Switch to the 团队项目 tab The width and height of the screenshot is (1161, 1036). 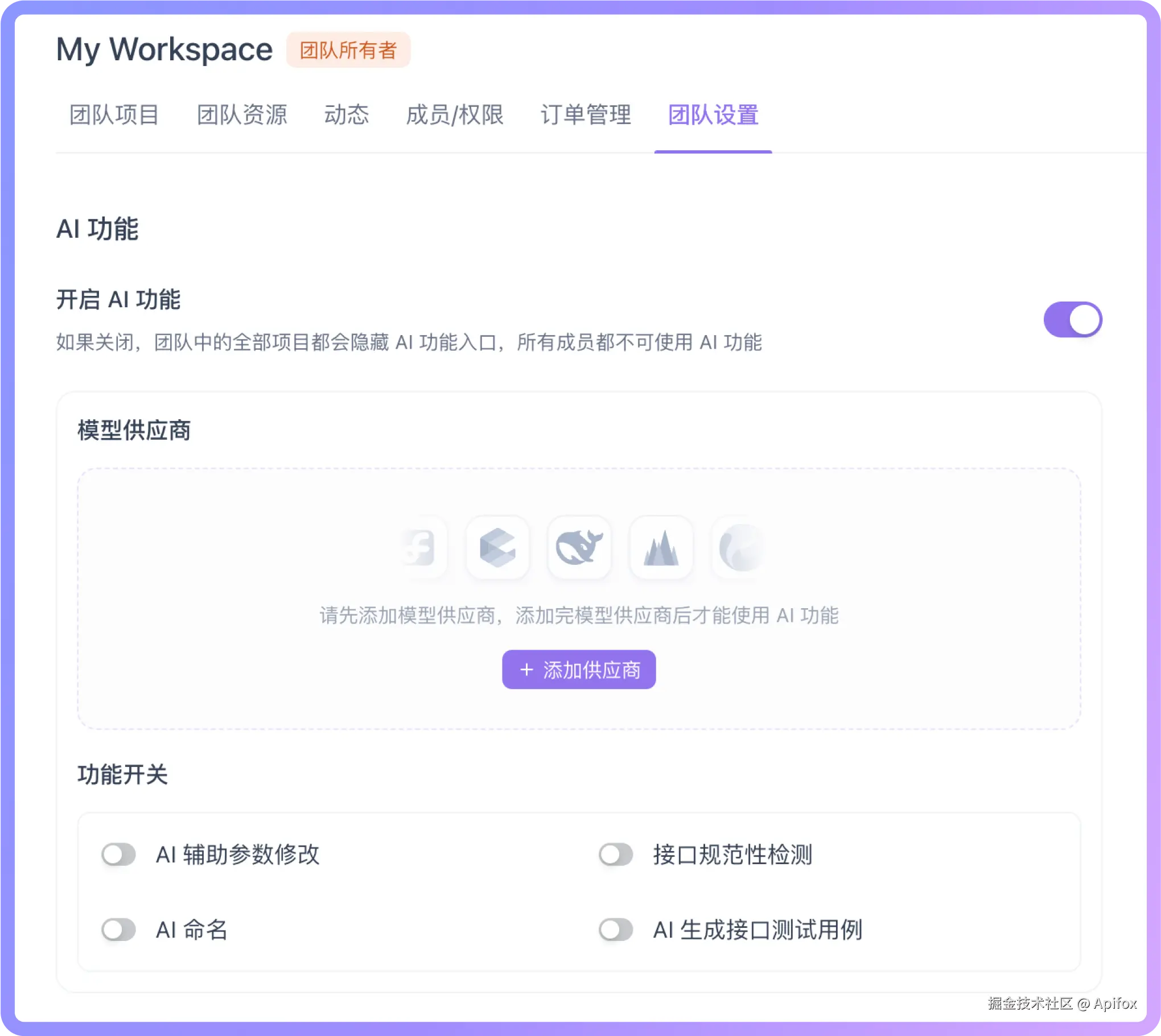click(114, 115)
